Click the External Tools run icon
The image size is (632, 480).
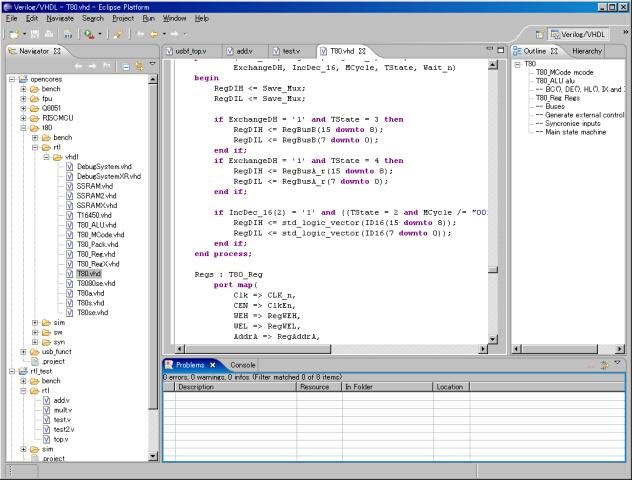point(88,34)
